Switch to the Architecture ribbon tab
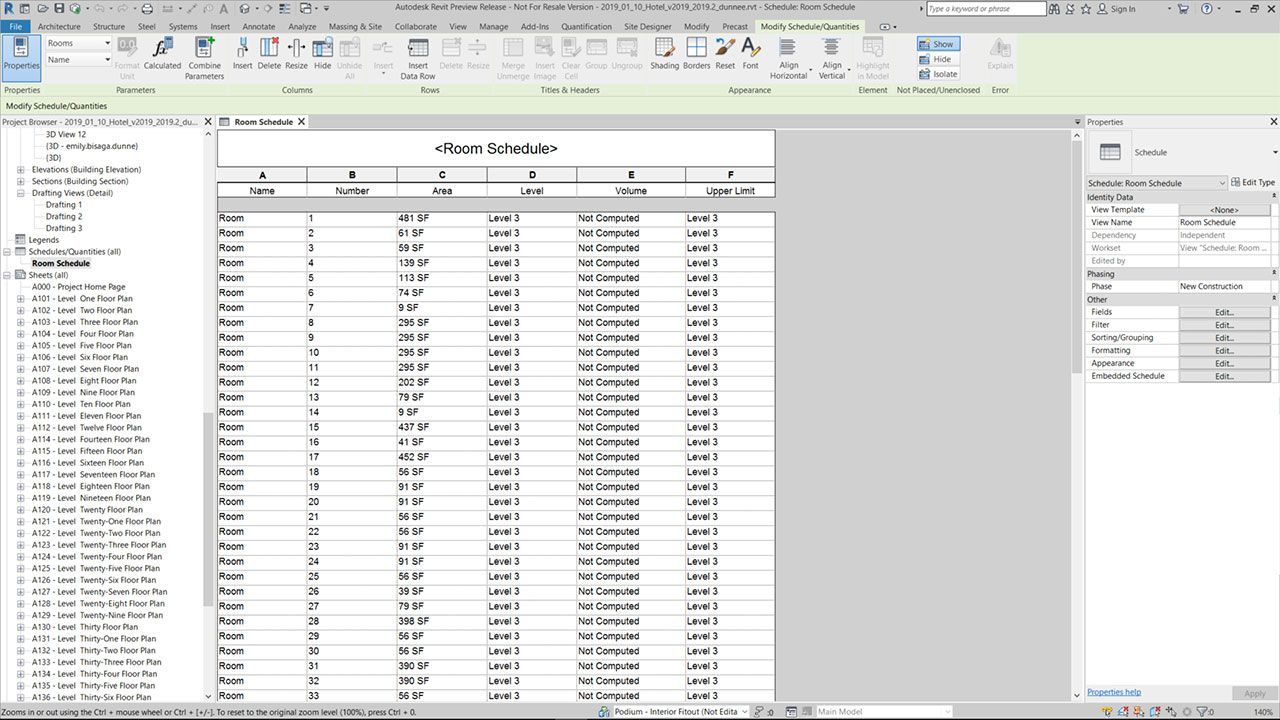 point(59,27)
